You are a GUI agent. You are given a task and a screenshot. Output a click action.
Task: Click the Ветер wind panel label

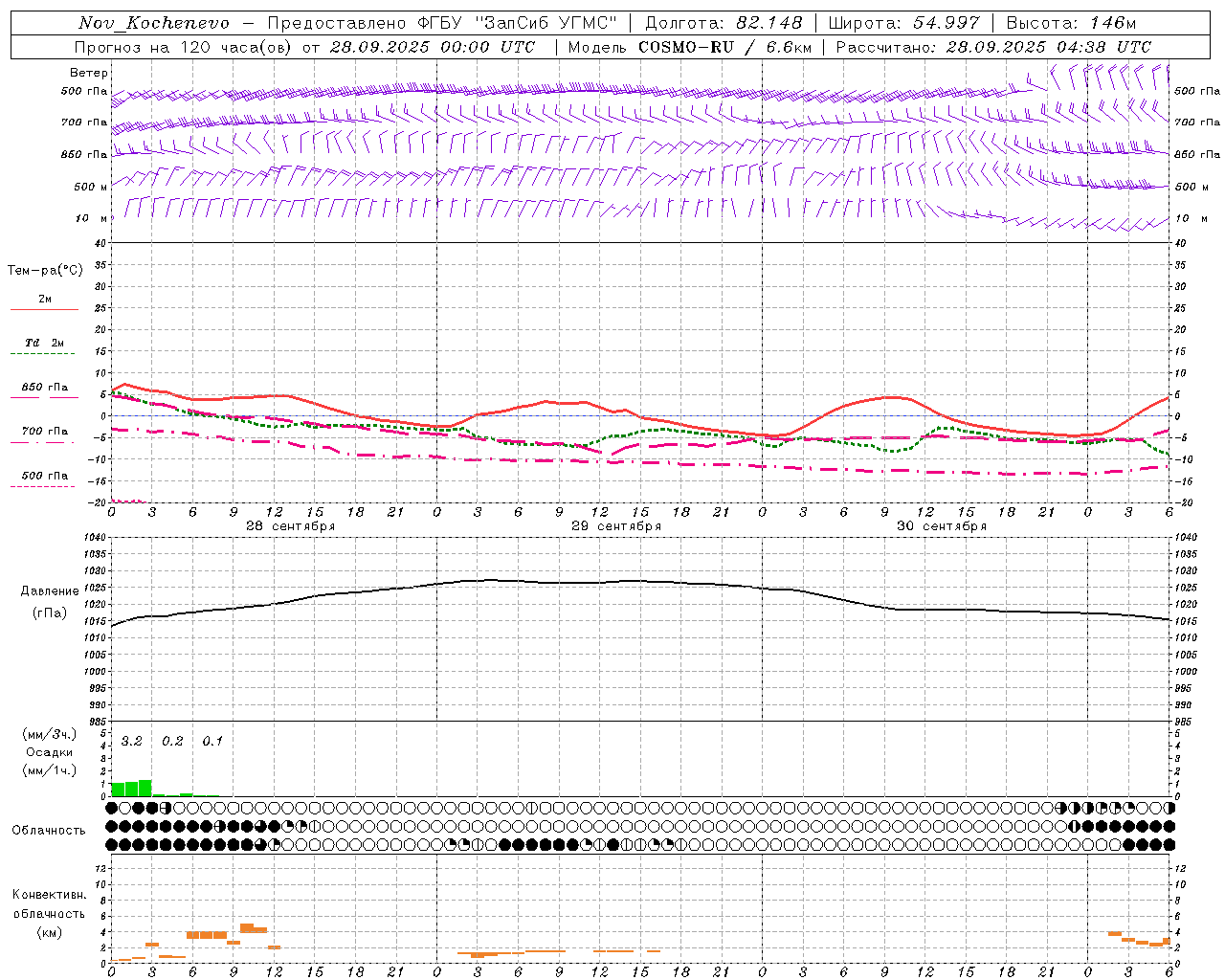pyautogui.click(x=88, y=73)
